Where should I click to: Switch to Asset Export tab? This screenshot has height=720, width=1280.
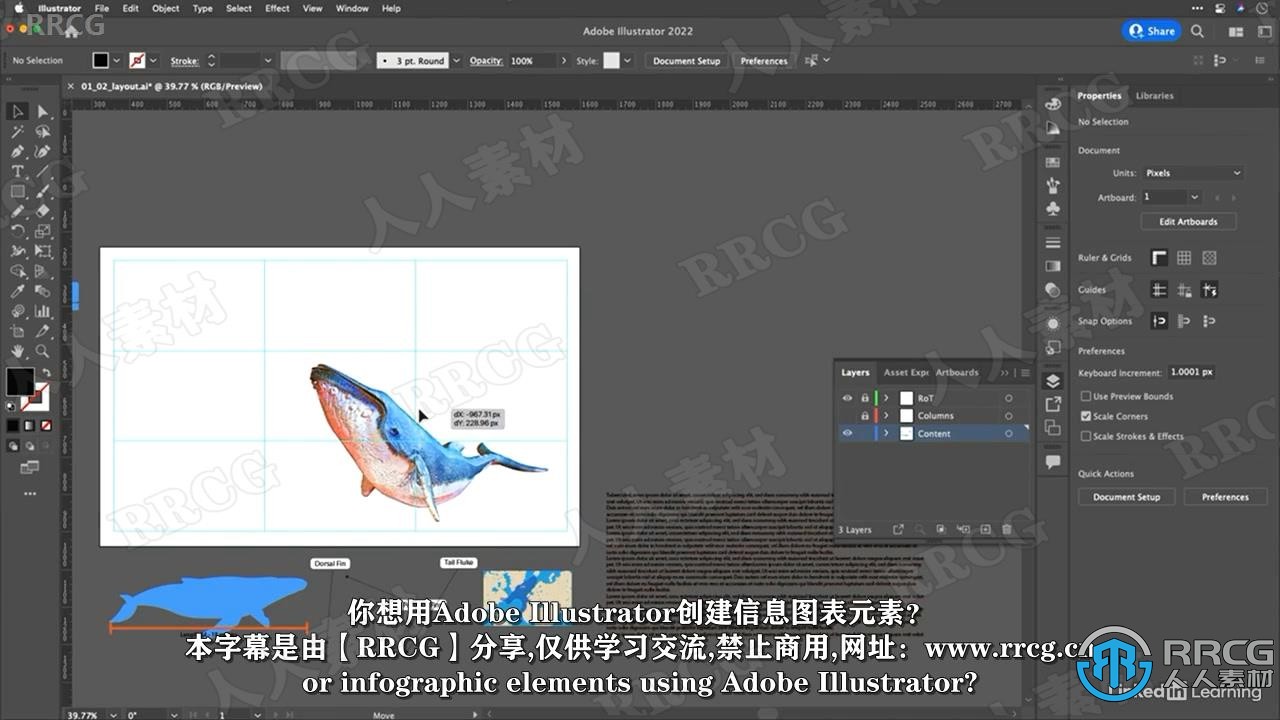[x=906, y=373]
